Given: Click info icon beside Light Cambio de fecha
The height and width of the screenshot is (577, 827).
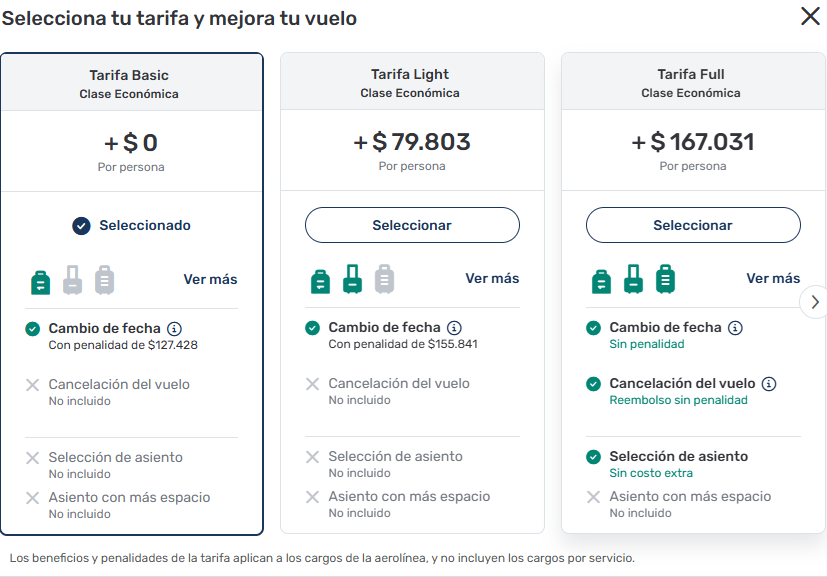Looking at the screenshot, I should 454,328.
